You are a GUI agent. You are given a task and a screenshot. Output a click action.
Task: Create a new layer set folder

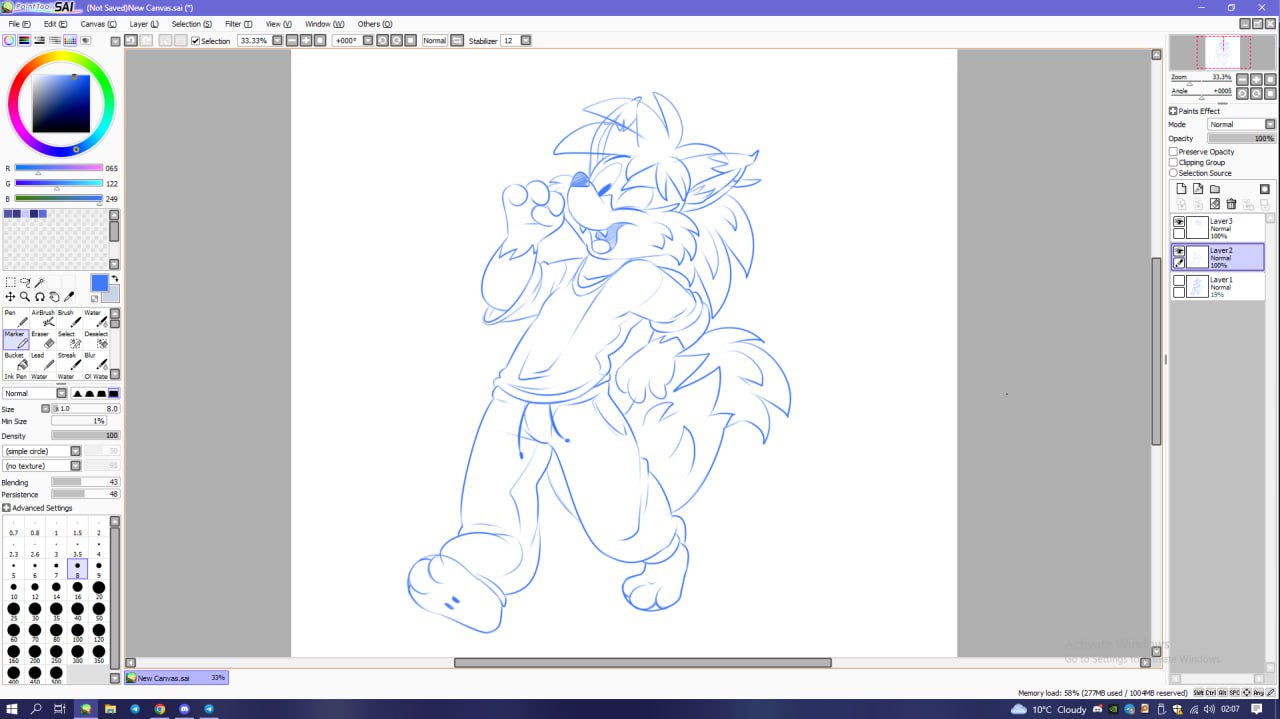coord(1215,189)
